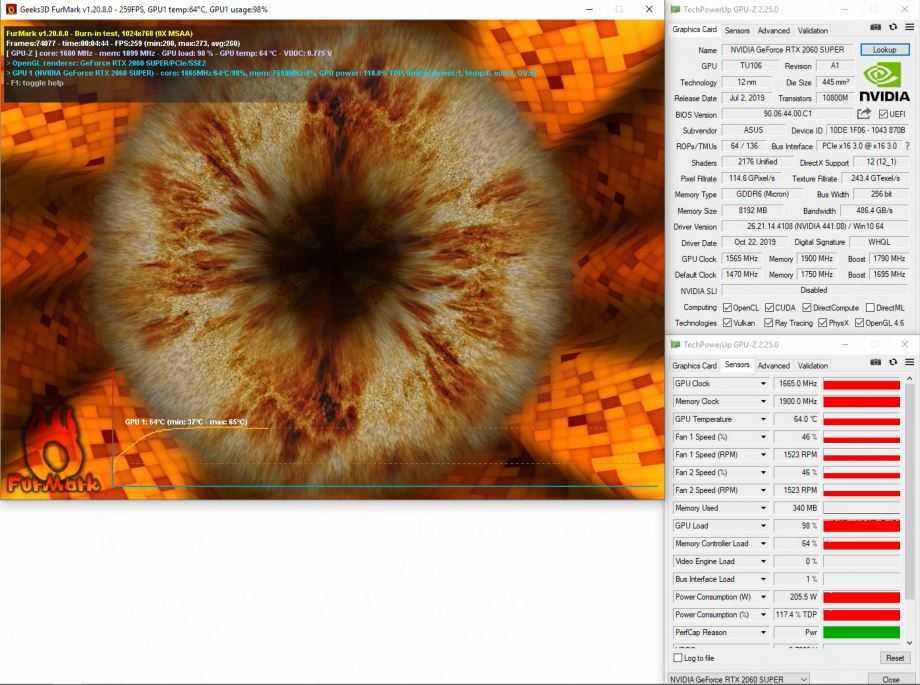Click the Bus Interface question mark icon

(x=907, y=146)
